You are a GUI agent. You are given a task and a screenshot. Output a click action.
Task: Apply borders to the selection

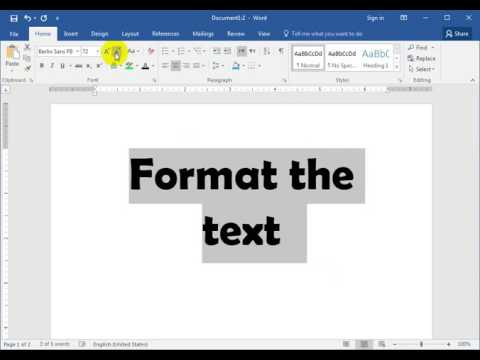252,66
